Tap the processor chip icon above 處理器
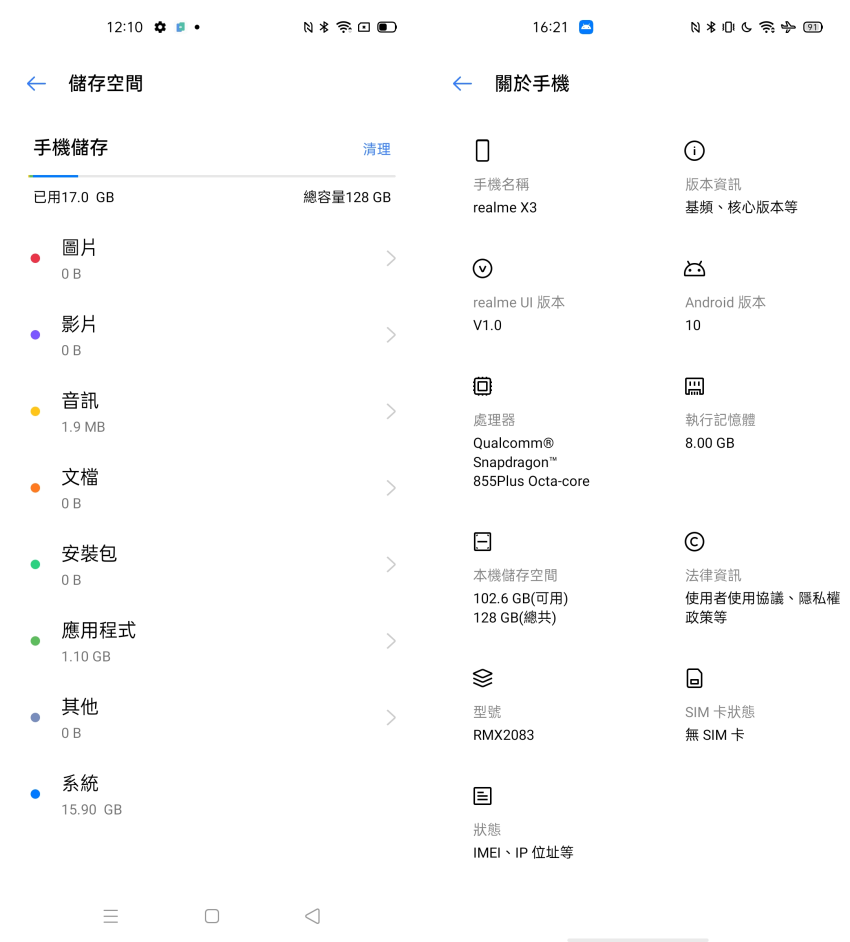 click(482, 386)
